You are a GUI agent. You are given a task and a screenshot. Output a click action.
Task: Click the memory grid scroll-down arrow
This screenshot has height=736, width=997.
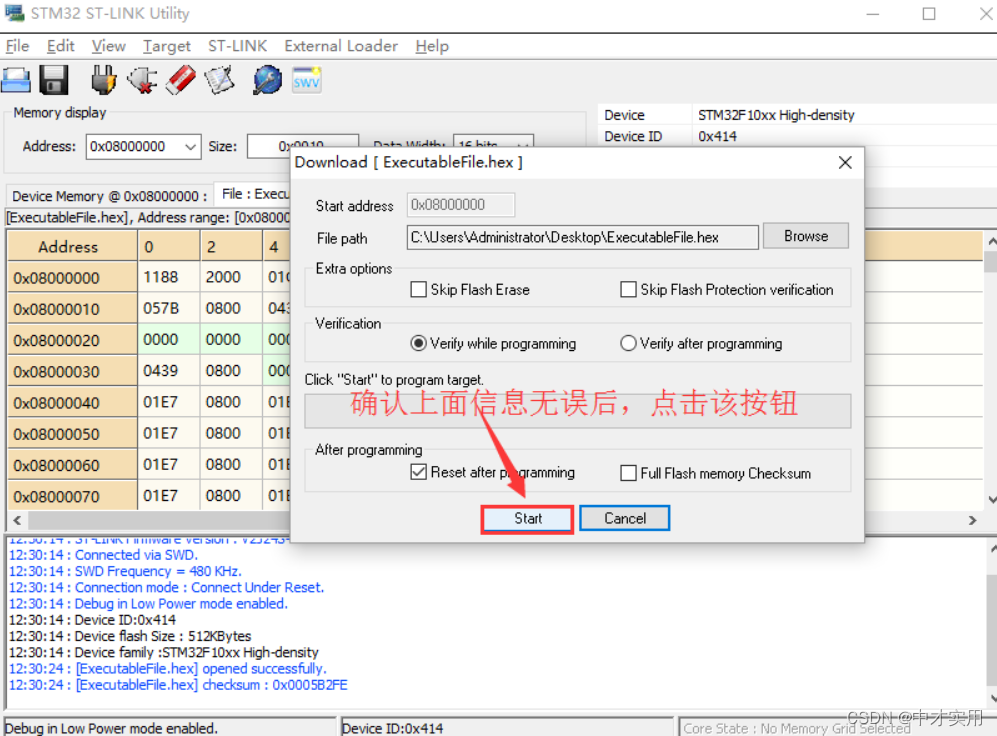[991, 500]
